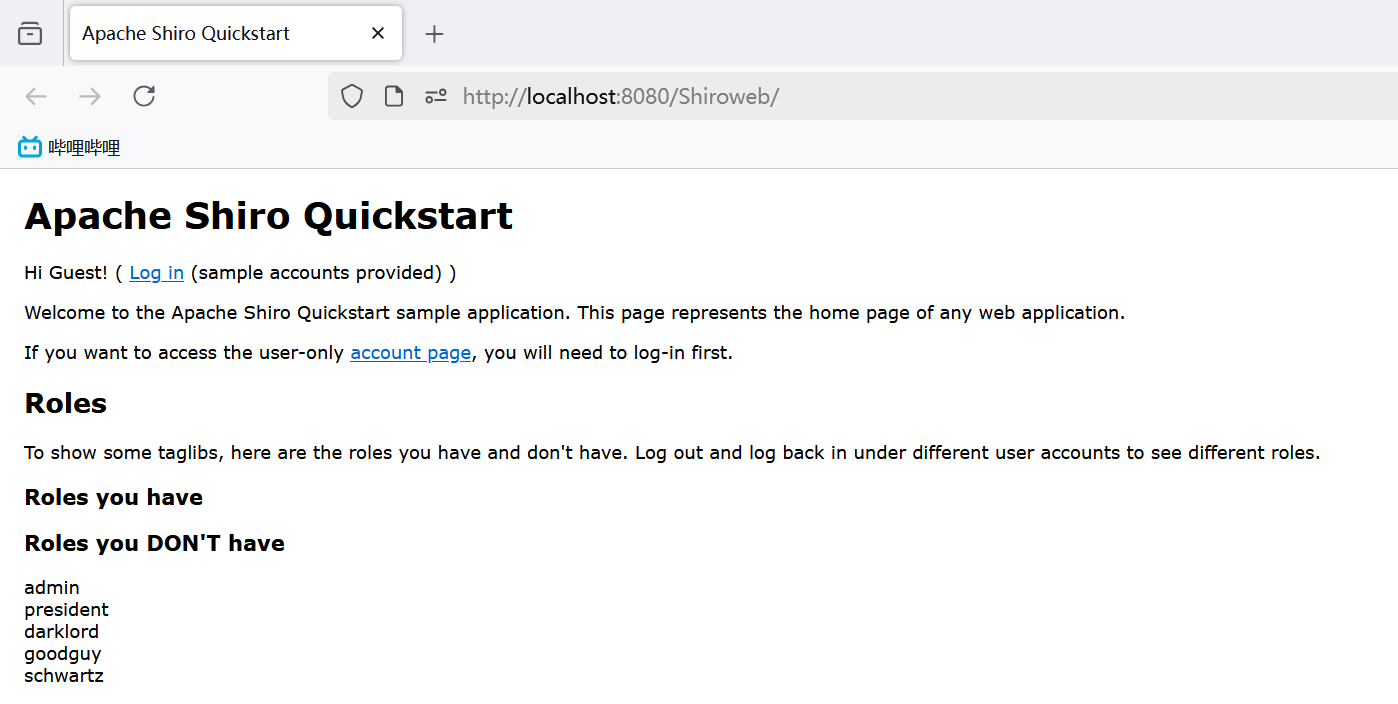The height and width of the screenshot is (704, 1398).
Task: Click the Apache Shiro Quickstart page heading
Action: [x=268, y=216]
